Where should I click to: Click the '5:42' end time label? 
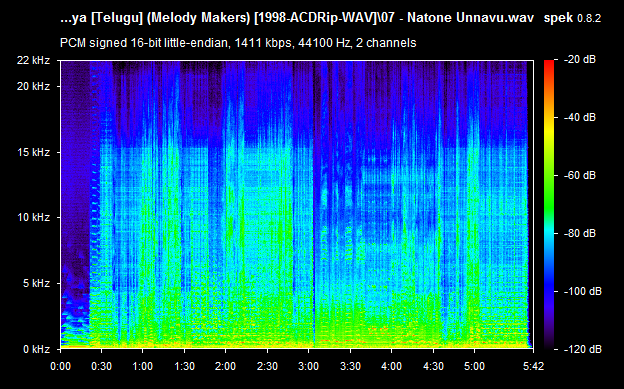pyautogui.click(x=533, y=366)
